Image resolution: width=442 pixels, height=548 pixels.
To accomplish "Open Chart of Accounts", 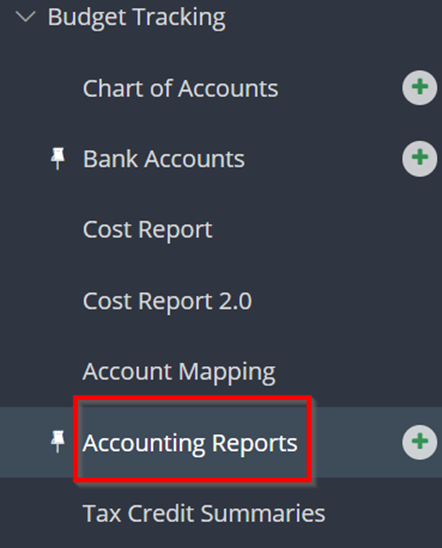I will pyautogui.click(x=180, y=88).
